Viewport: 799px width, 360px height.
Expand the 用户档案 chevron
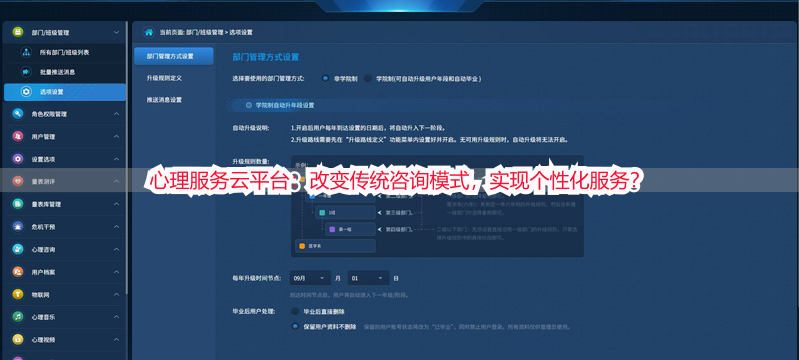click(116, 272)
